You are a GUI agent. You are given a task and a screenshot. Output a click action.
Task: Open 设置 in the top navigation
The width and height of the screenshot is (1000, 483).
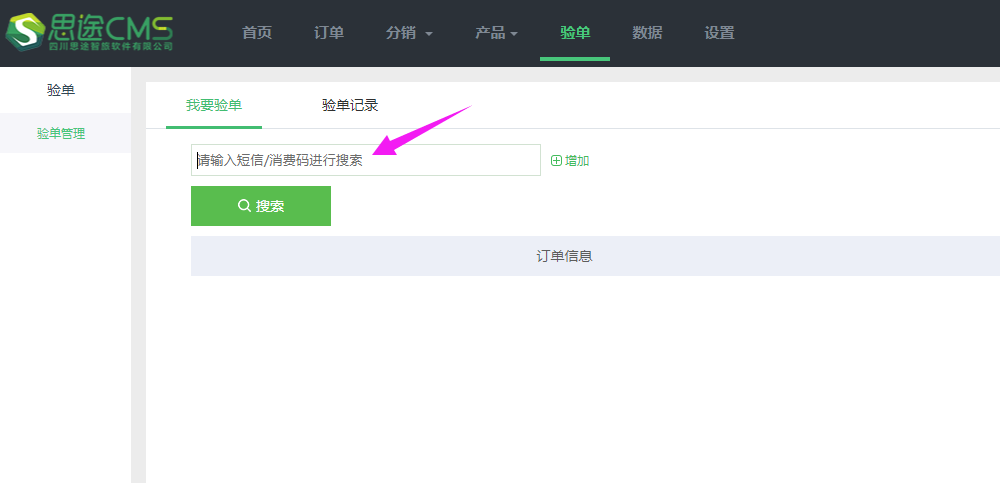[x=719, y=33]
